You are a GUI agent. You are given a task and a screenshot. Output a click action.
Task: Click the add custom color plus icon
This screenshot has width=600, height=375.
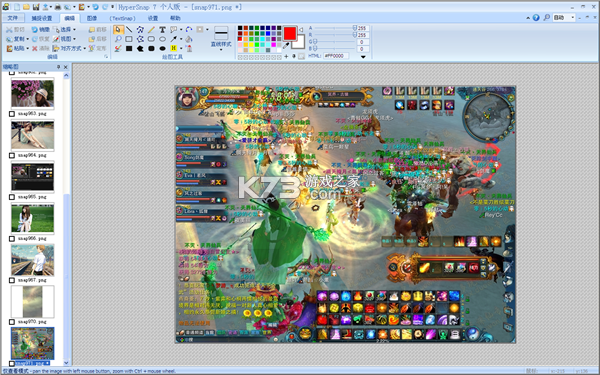coord(286,57)
